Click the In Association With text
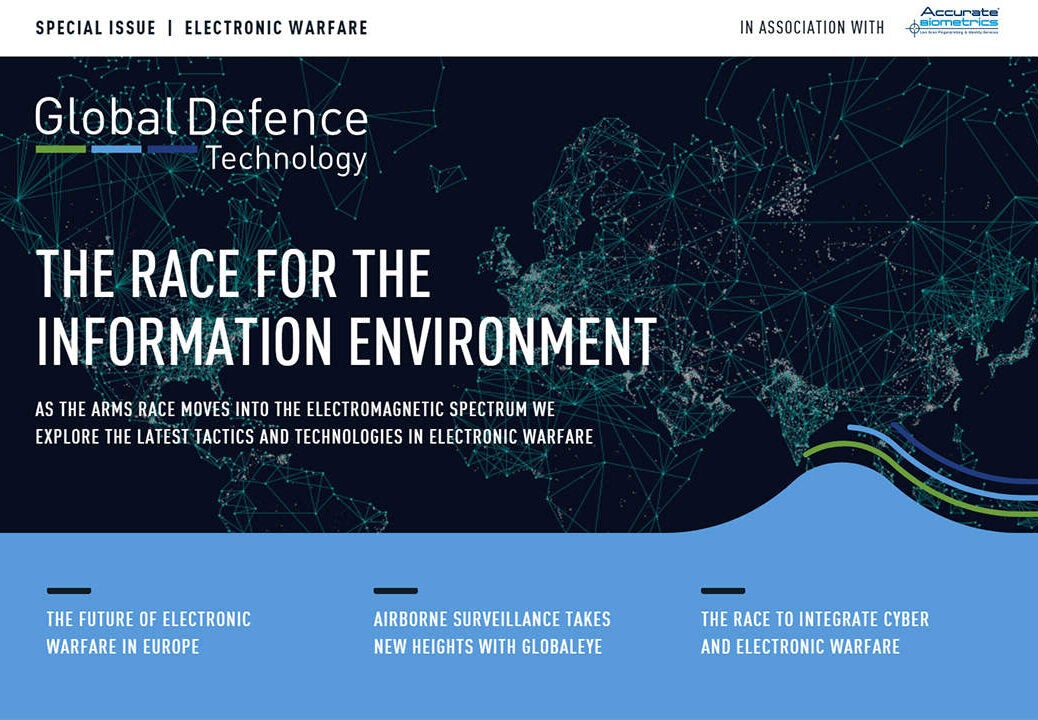Viewport: 1038px width, 720px height. pos(812,28)
